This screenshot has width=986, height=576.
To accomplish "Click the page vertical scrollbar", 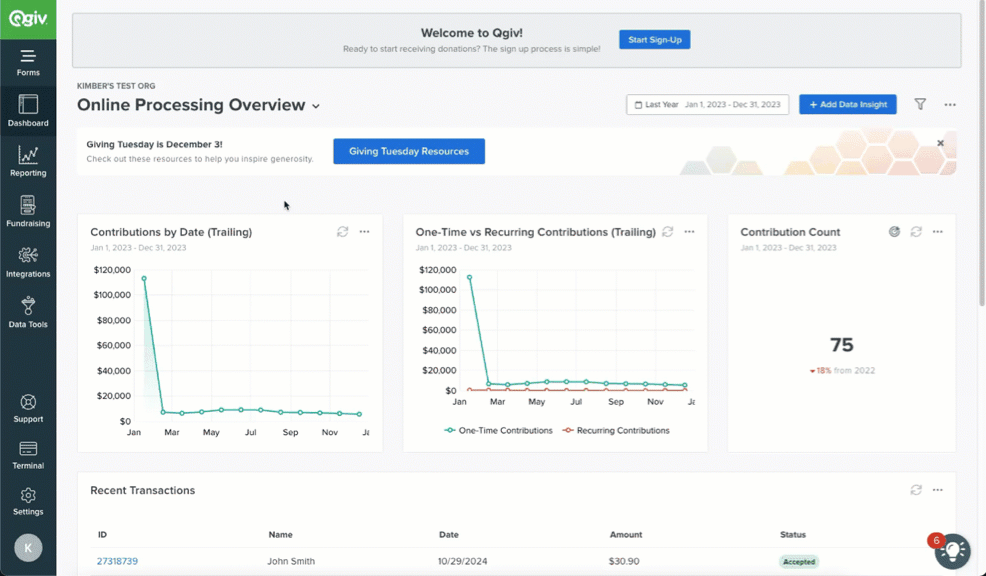I will click(x=981, y=154).
